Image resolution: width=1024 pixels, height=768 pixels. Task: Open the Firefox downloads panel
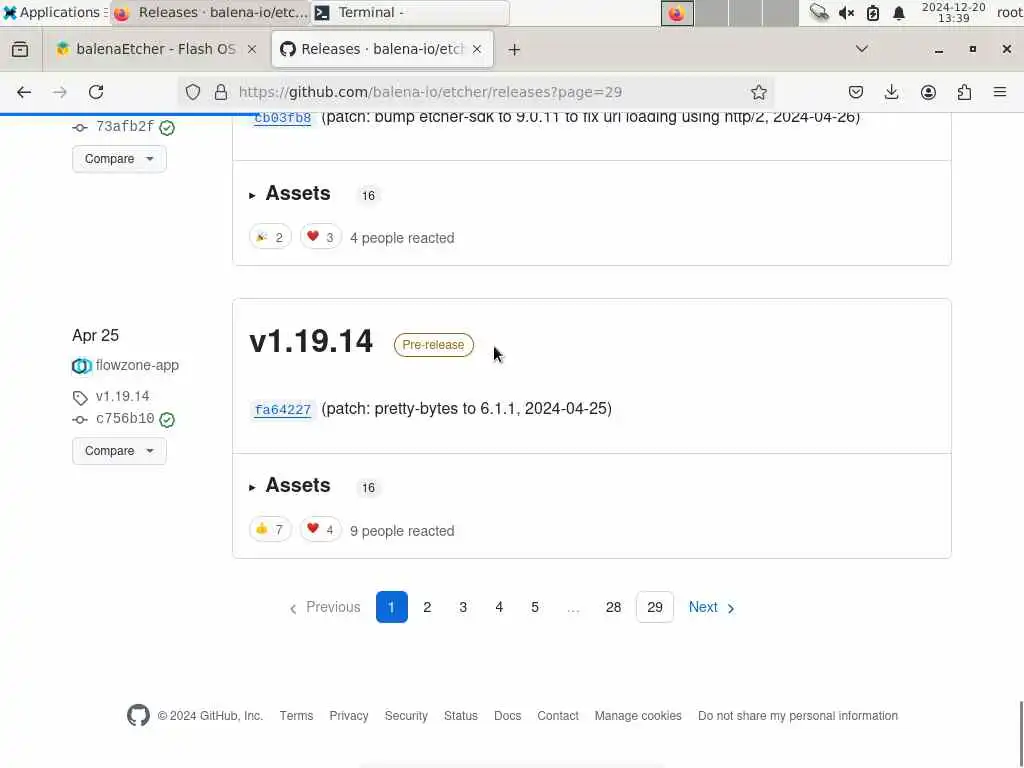point(891,92)
